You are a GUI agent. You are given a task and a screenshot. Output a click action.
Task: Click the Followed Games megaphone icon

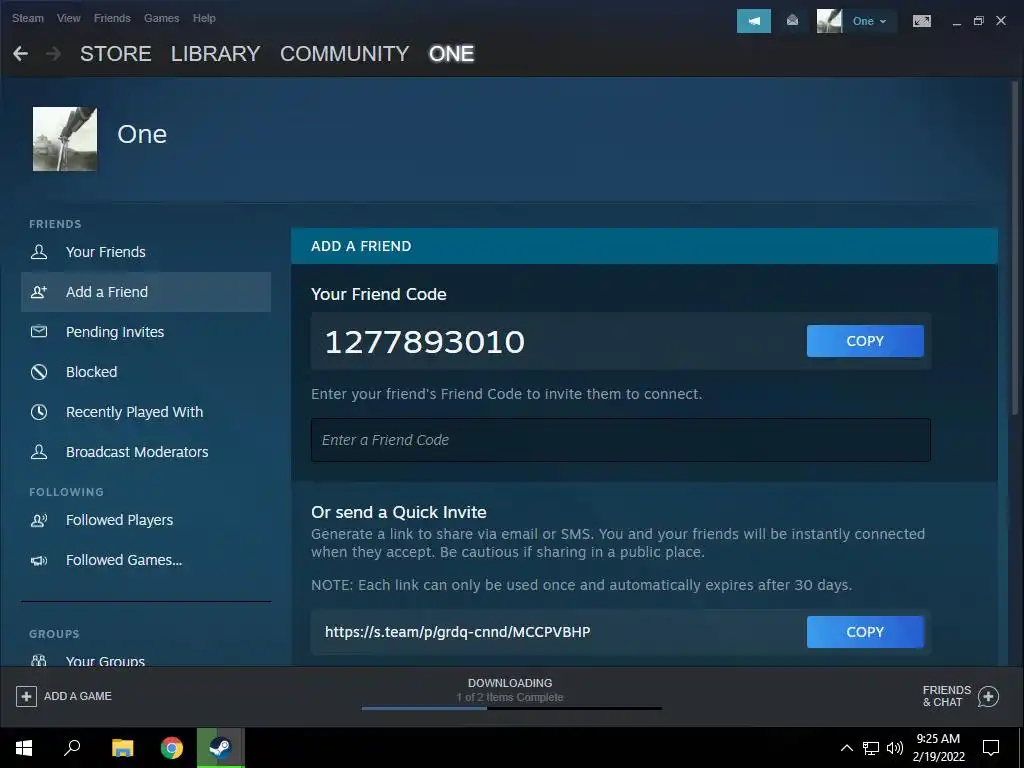click(39, 560)
